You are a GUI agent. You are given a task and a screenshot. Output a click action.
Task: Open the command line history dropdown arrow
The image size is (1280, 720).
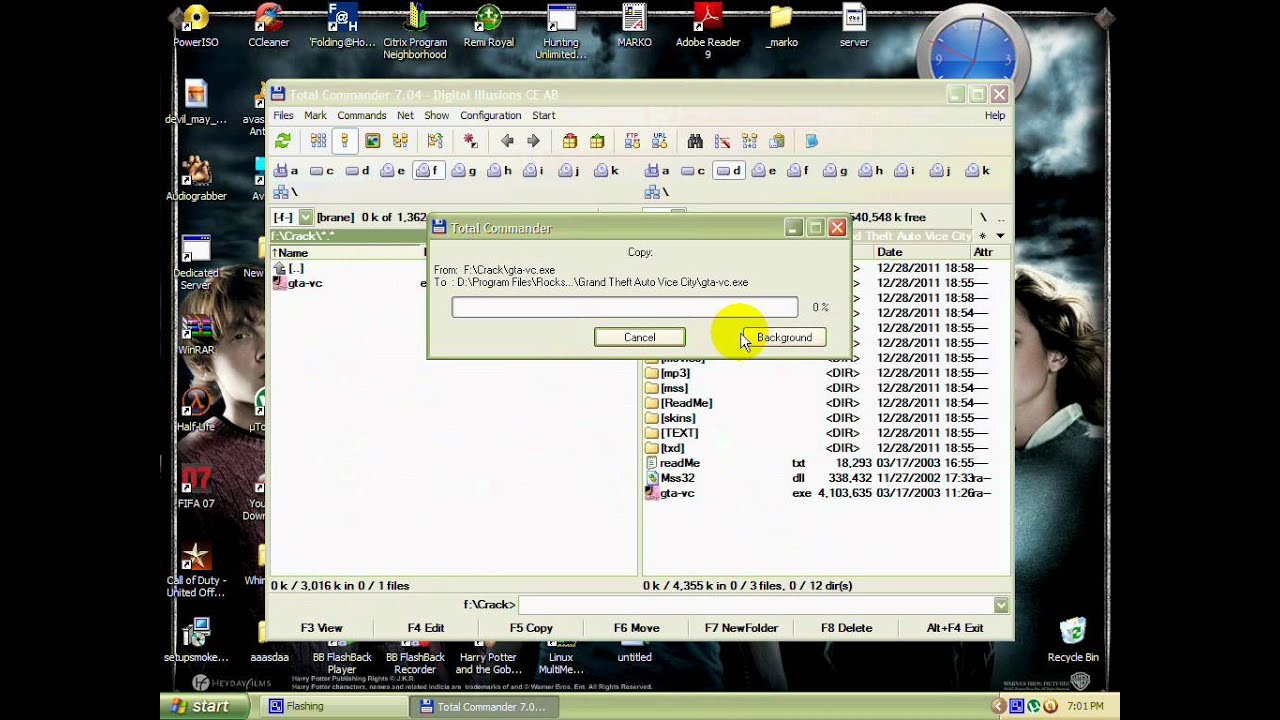point(1001,605)
